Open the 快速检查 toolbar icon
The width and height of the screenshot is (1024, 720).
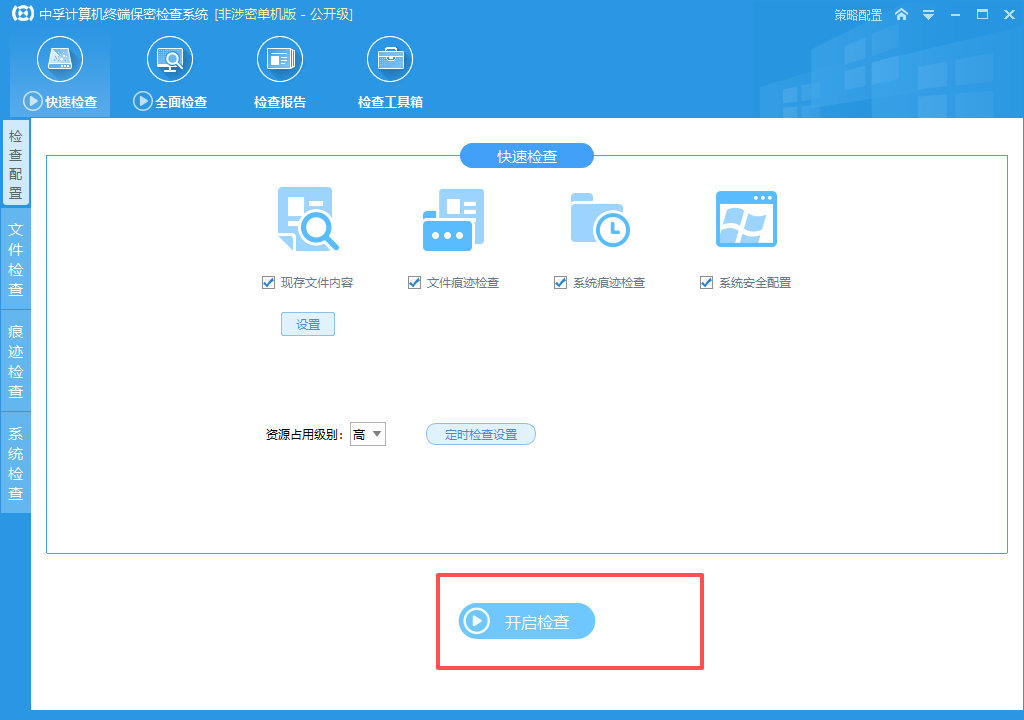(60, 59)
